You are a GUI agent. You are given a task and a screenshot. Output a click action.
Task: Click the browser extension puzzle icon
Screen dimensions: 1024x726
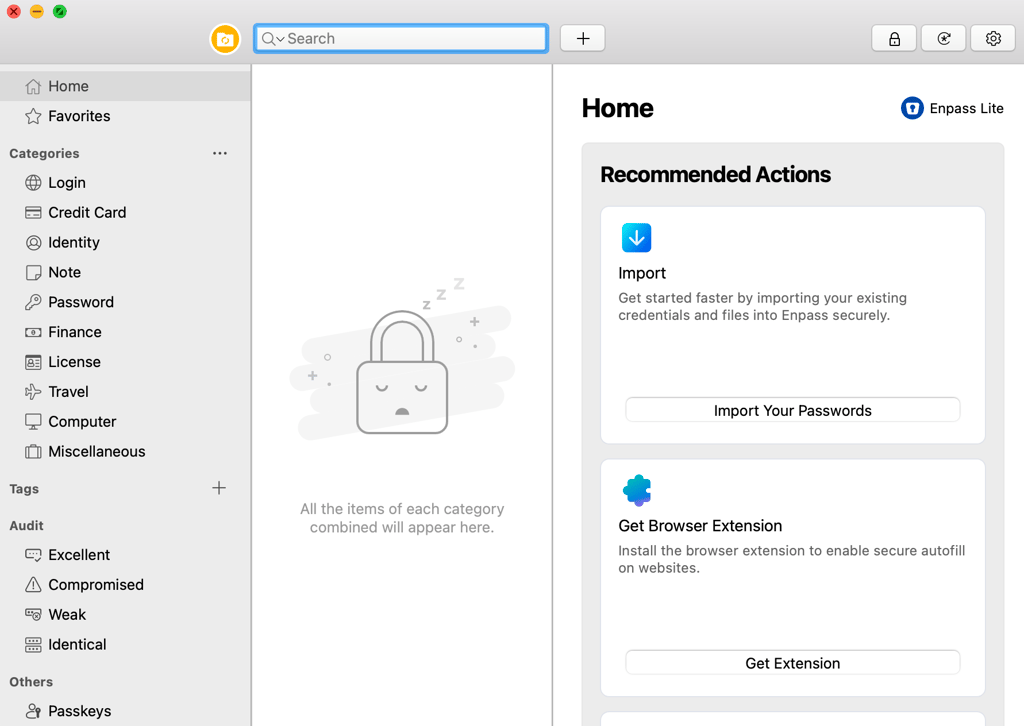[637, 490]
